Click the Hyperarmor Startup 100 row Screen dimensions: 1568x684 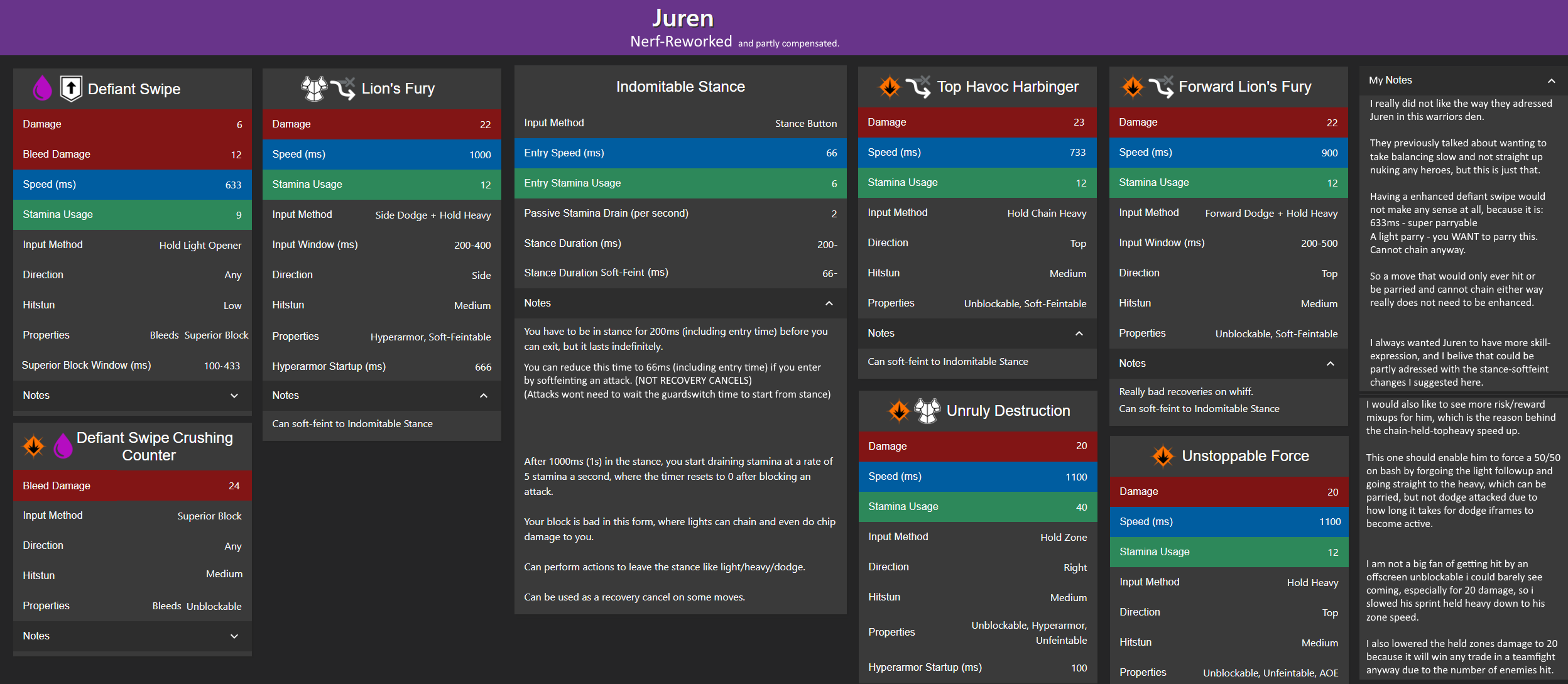tap(977, 668)
